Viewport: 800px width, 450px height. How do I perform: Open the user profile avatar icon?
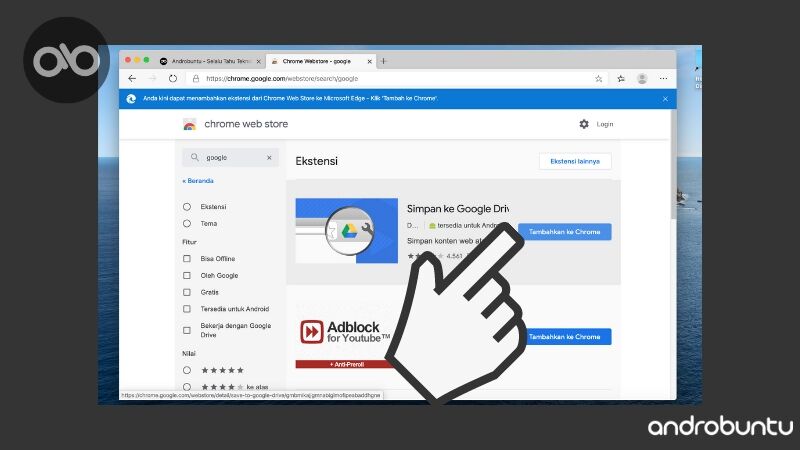[642, 79]
